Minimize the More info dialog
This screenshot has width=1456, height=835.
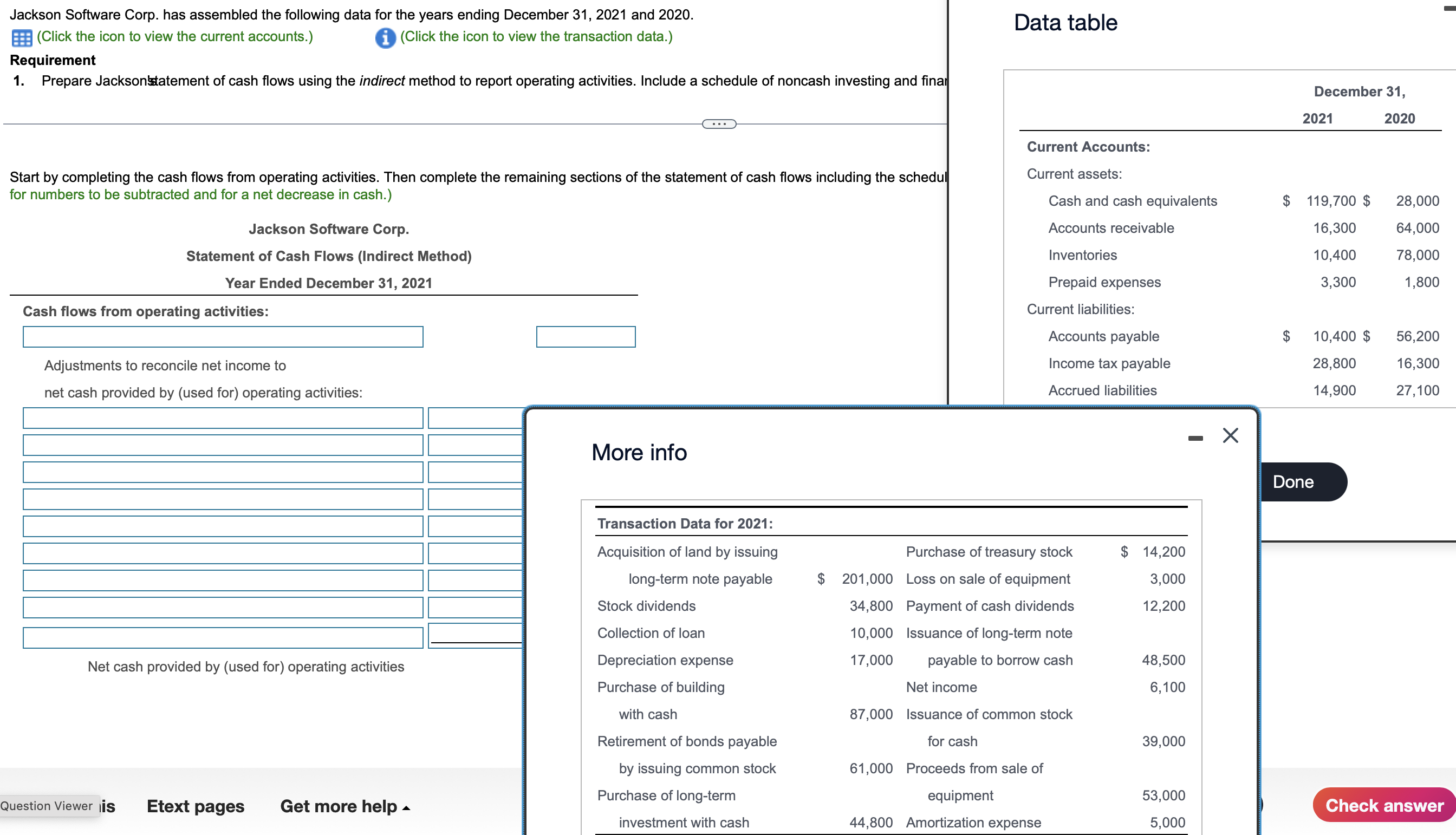click(1195, 437)
